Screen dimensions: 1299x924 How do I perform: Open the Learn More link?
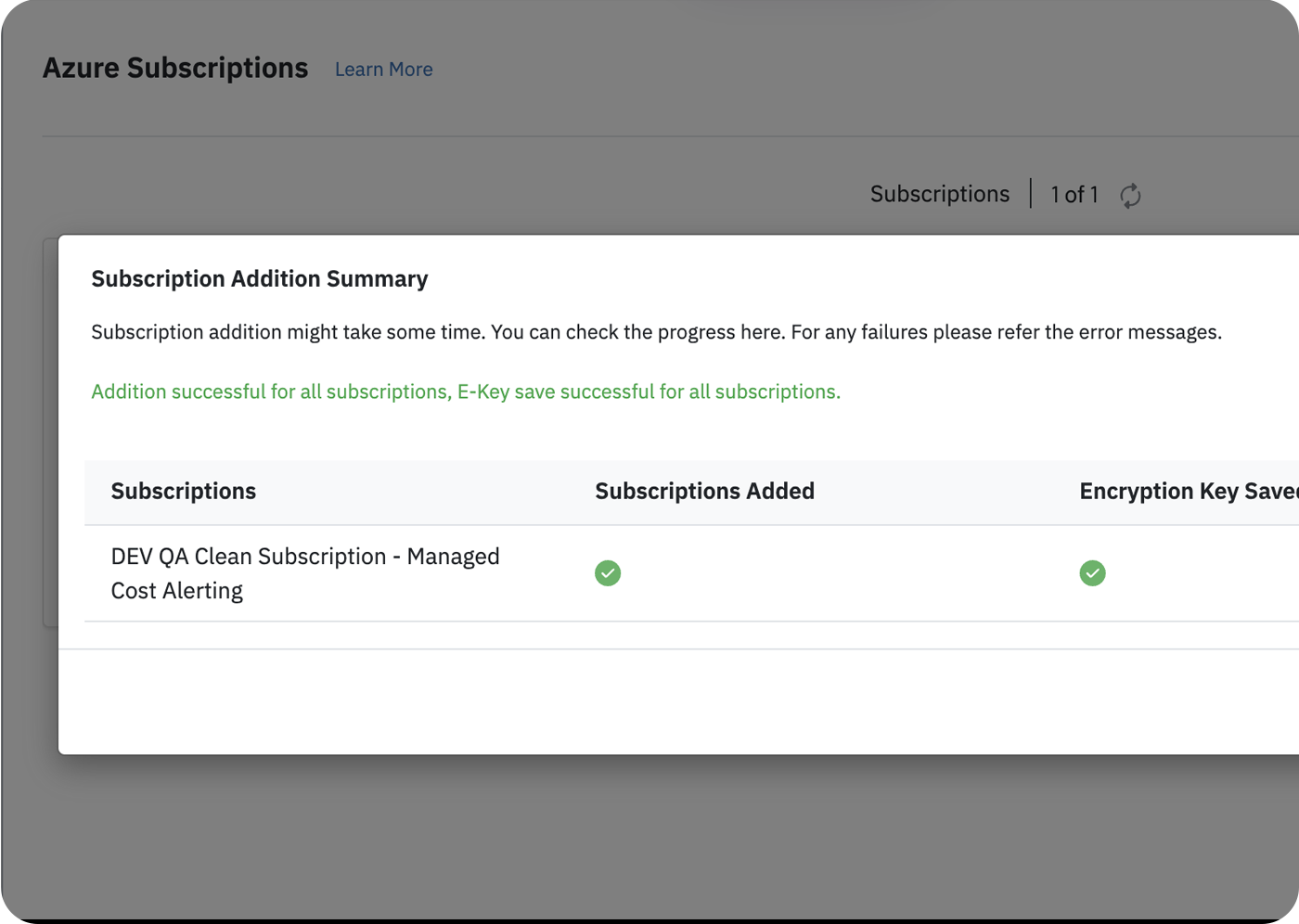[383, 70]
